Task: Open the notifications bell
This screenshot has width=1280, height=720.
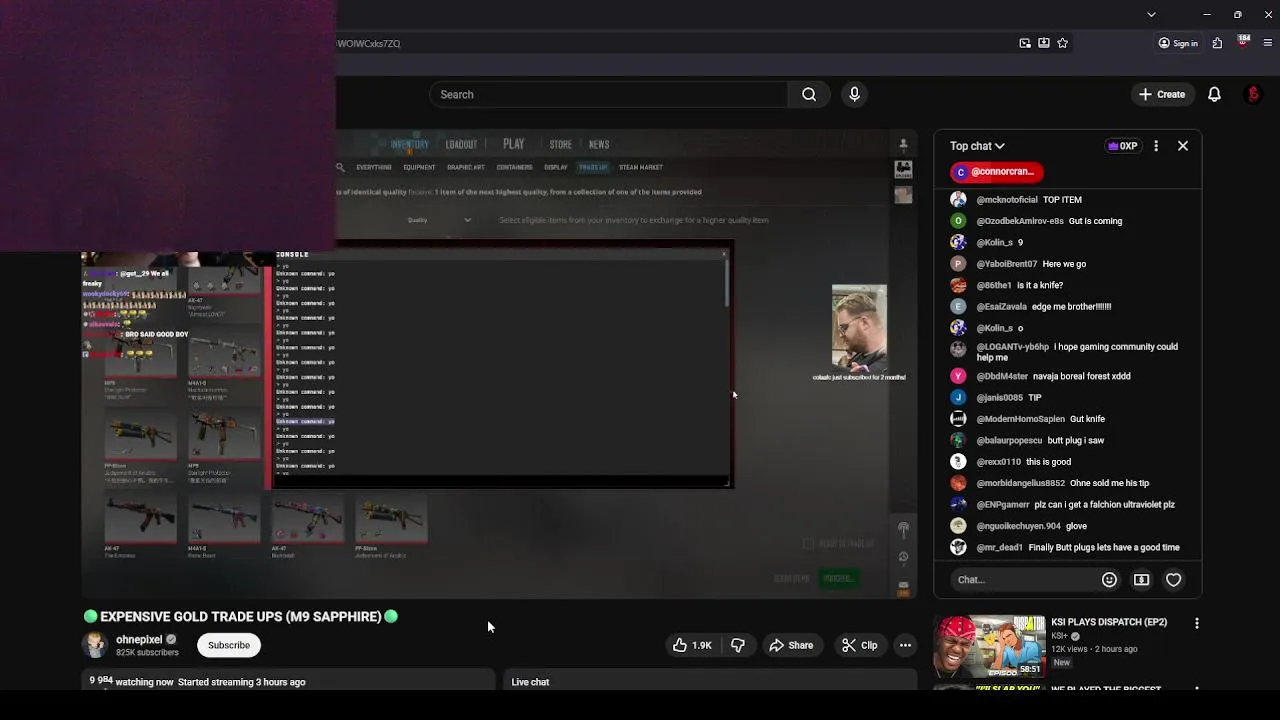Action: coord(1214,94)
